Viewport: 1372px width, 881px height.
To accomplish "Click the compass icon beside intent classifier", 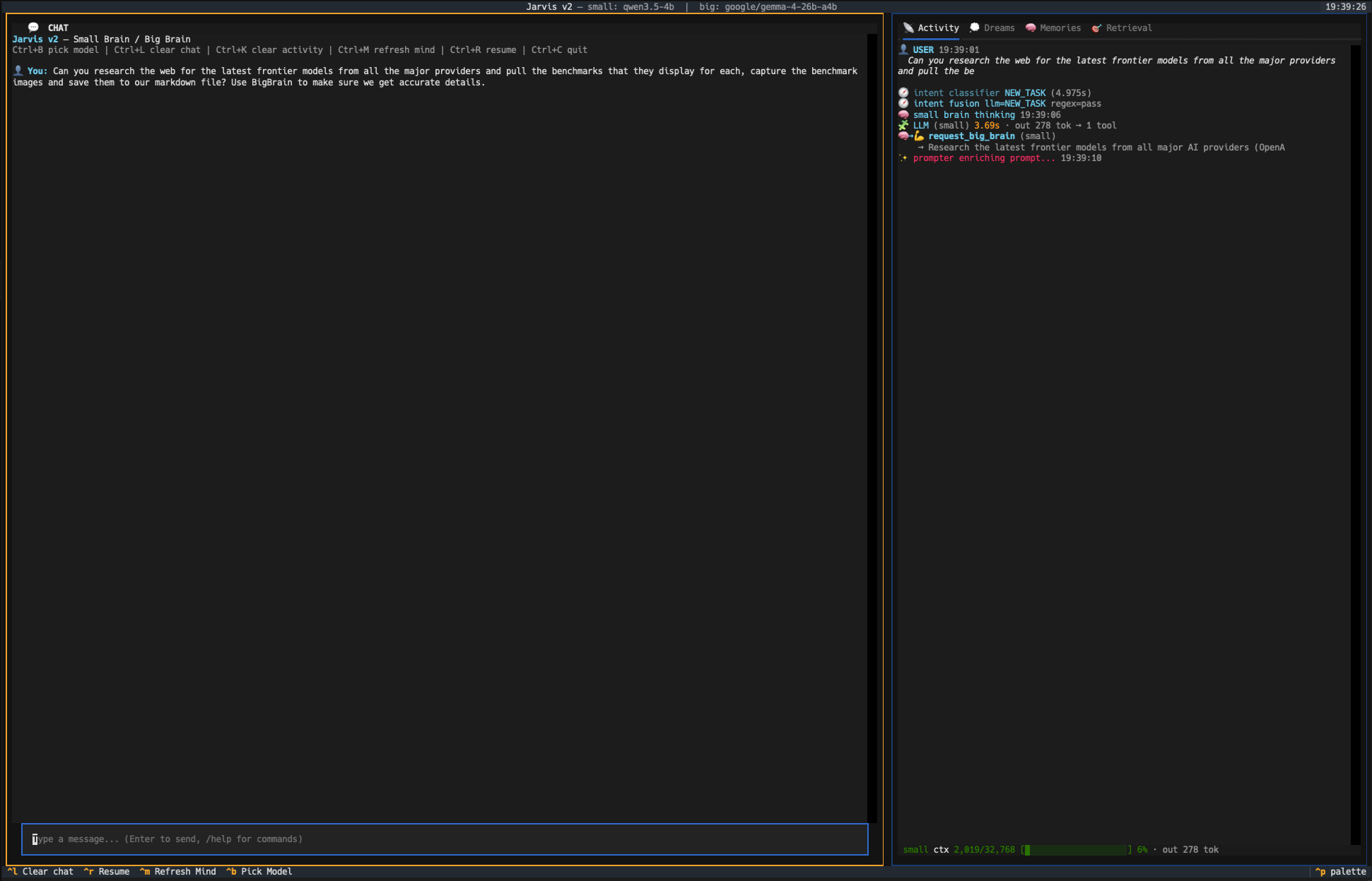I will coord(903,93).
